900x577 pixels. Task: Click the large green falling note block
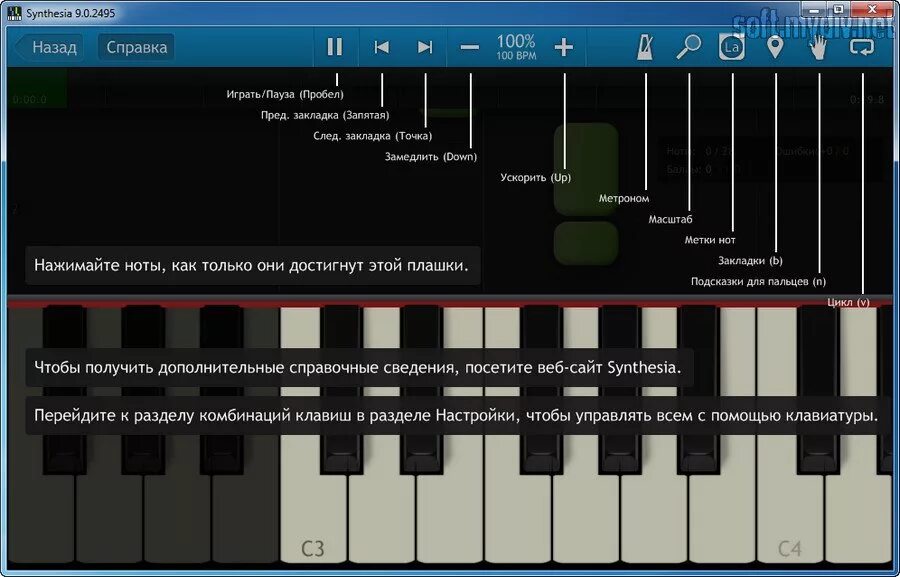[586, 169]
